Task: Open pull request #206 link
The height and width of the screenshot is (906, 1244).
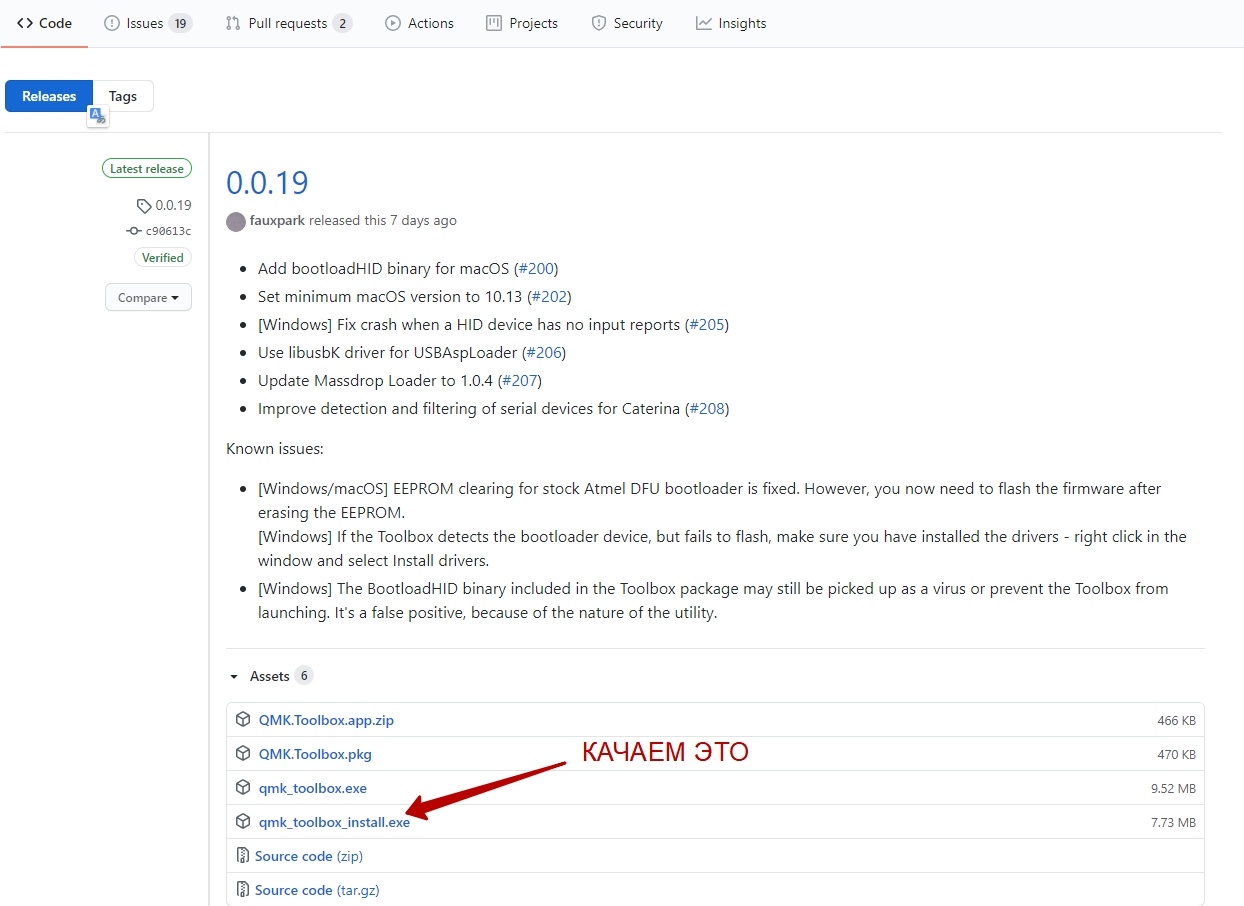Action: coord(544,353)
